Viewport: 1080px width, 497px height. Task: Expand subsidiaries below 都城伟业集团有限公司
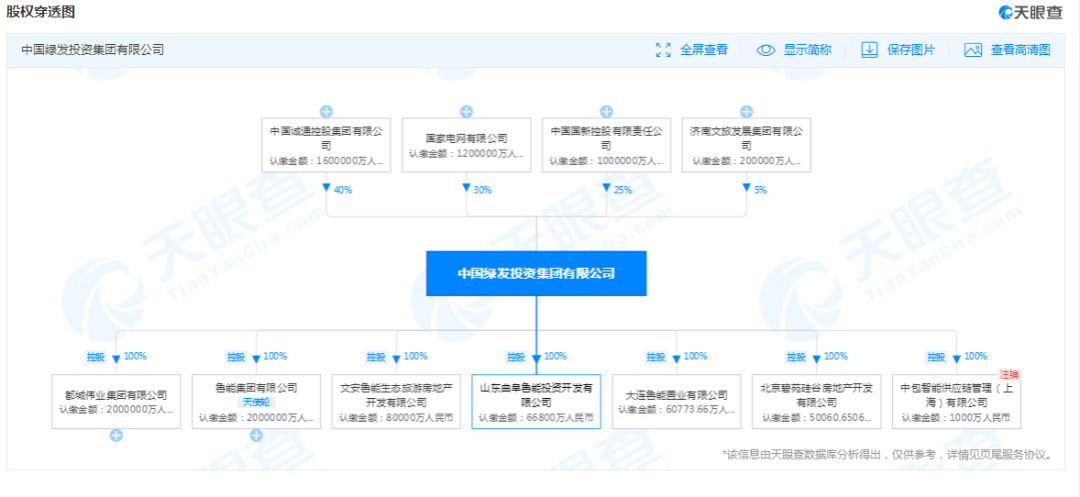click(x=116, y=435)
